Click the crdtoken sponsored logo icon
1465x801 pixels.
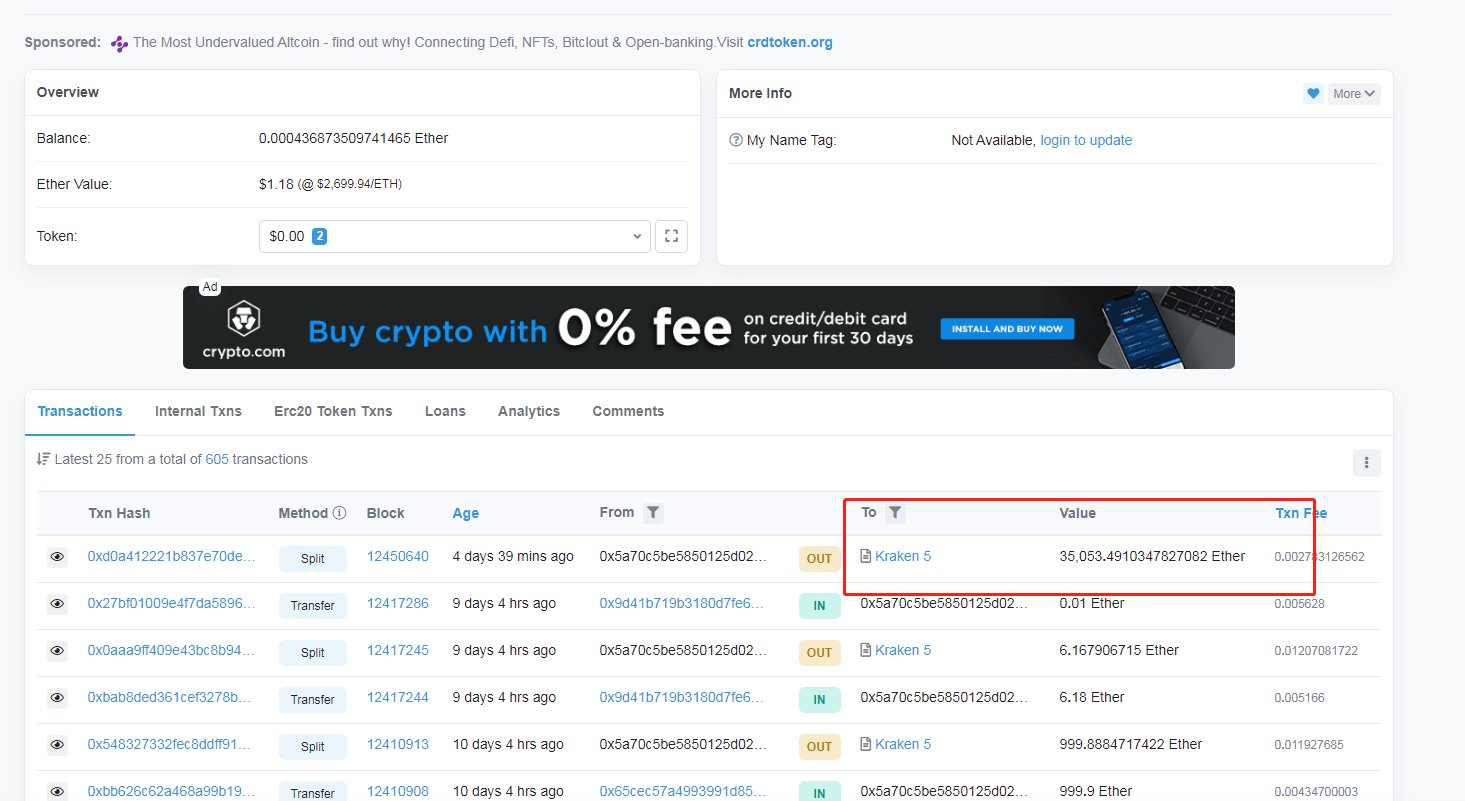pos(119,43)
